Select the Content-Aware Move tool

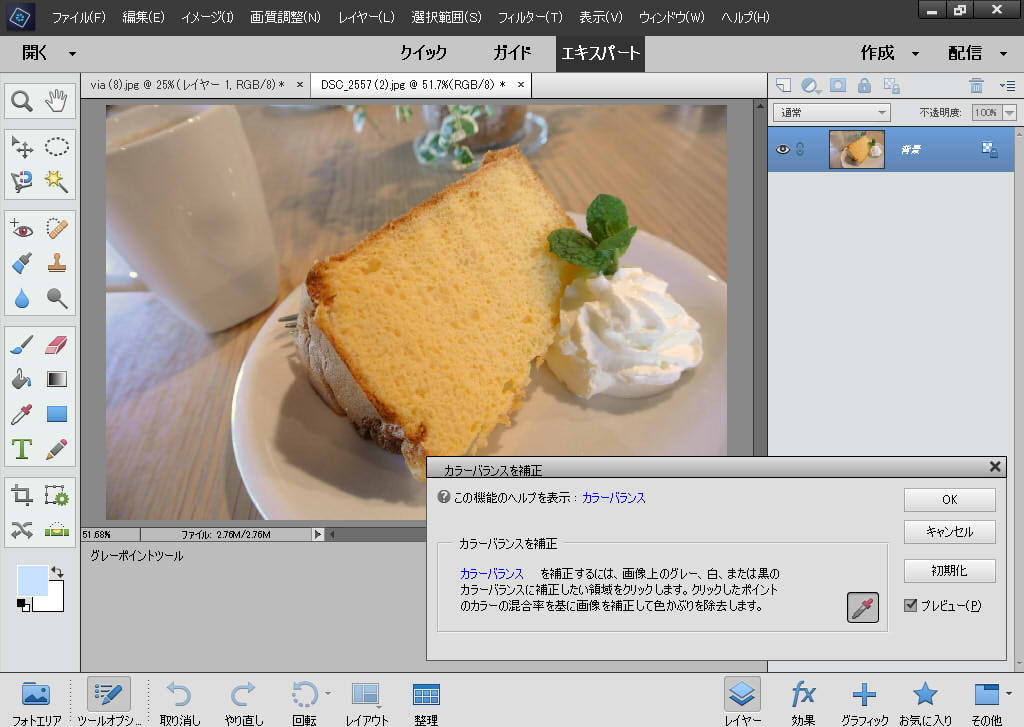tap(22, 530)
